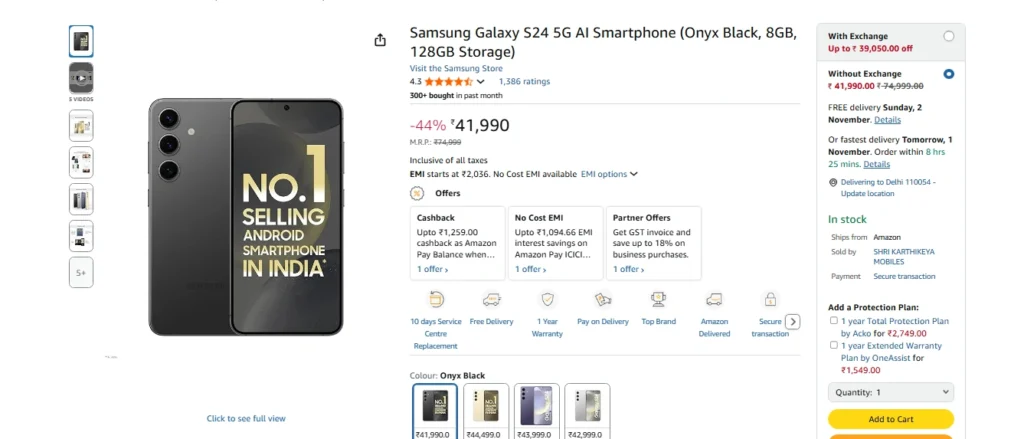Click the next arrow in feature icons row

(793, 321)
